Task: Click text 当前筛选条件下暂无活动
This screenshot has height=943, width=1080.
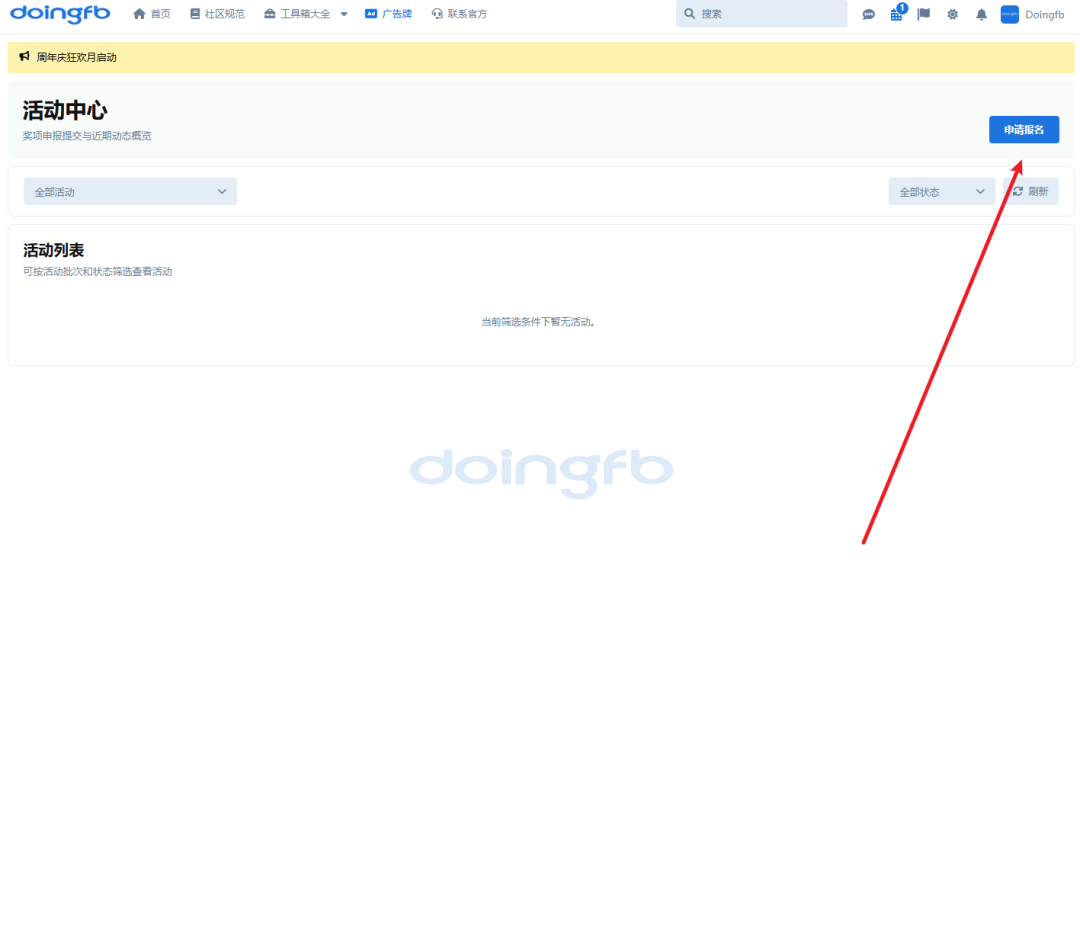Action: (537, 322)
